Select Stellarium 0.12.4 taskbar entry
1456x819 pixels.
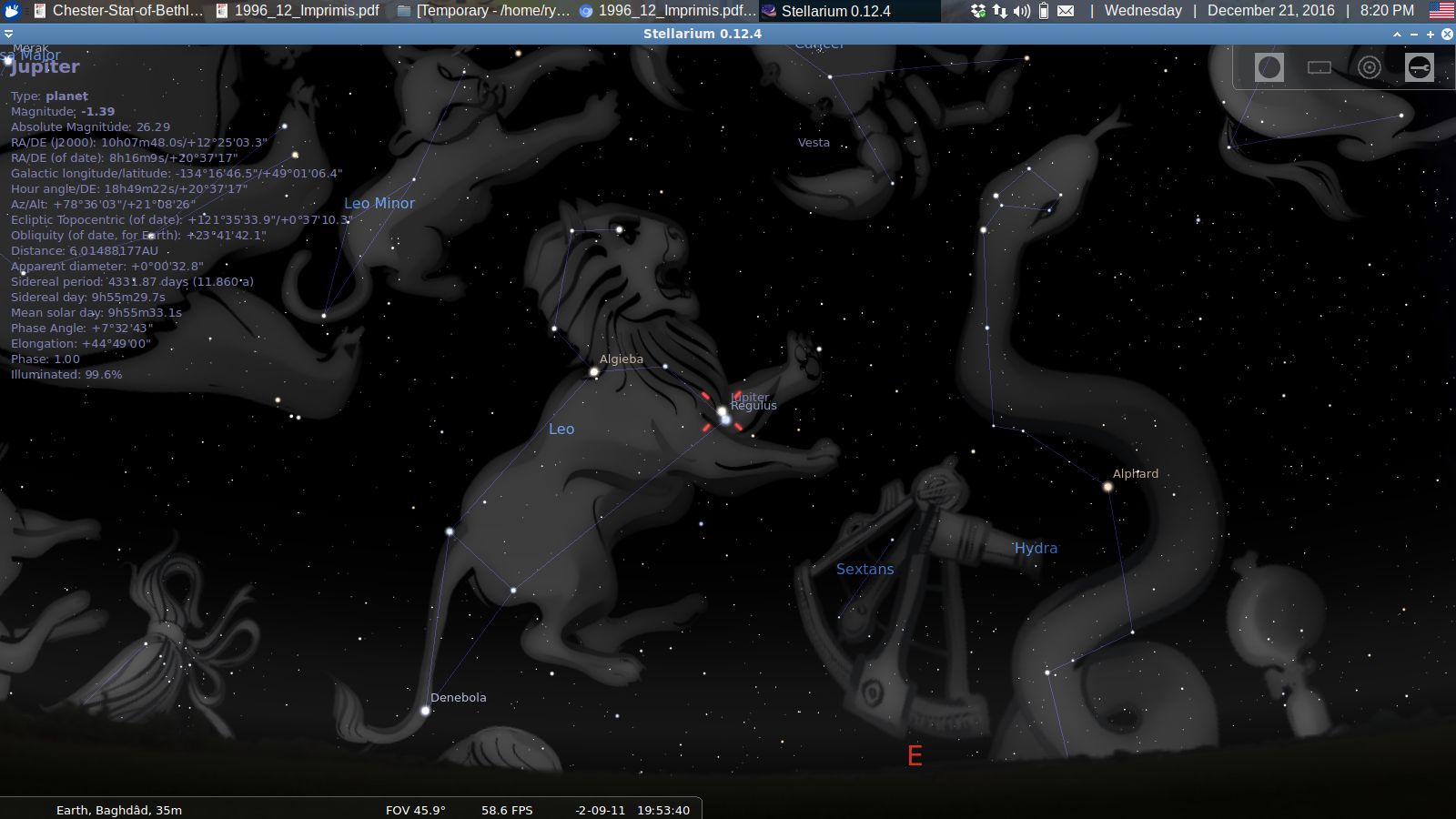click(849, 11)
